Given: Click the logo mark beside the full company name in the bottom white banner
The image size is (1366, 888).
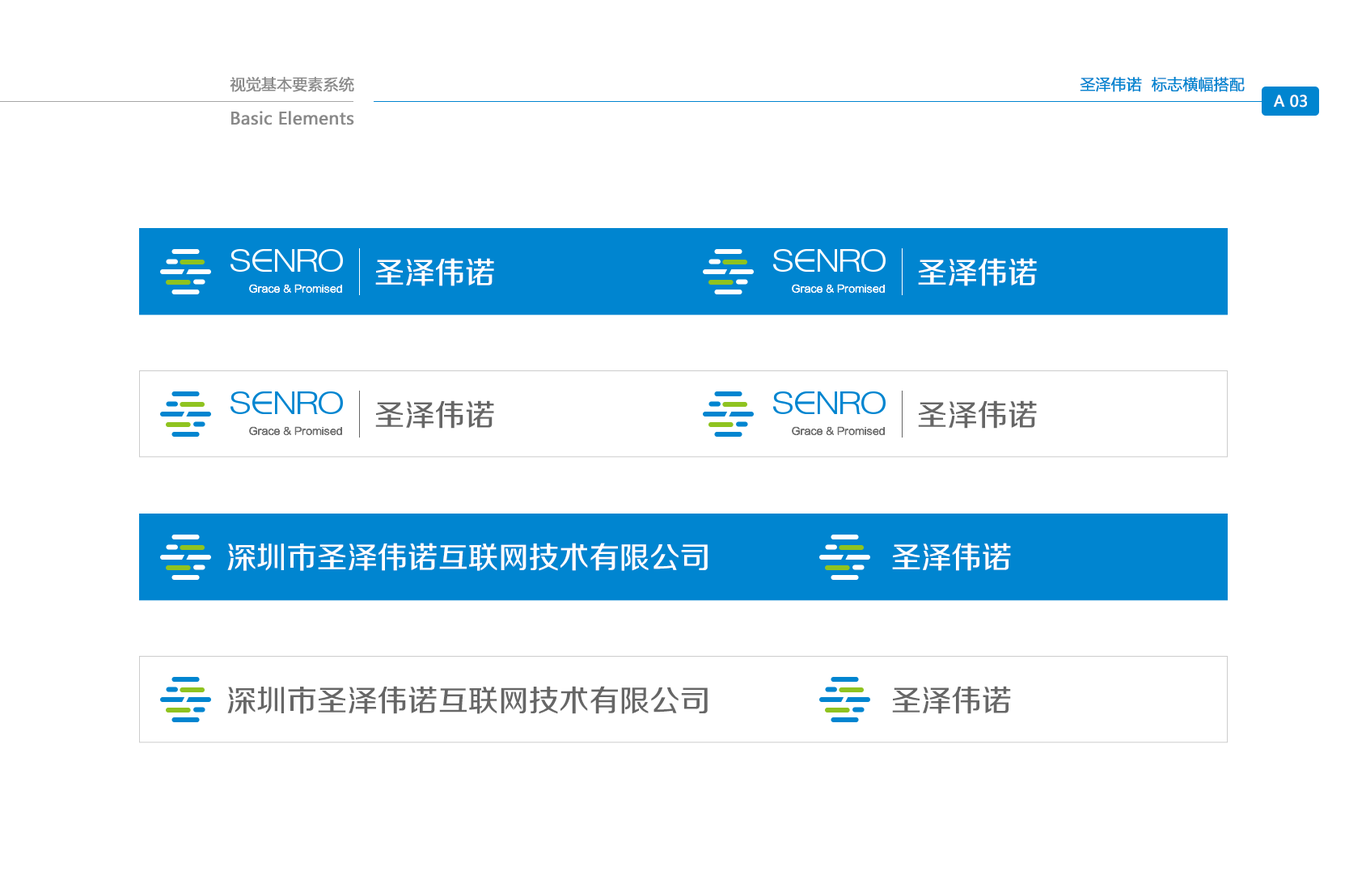Looking at the screenshot, I should (185, 700).
